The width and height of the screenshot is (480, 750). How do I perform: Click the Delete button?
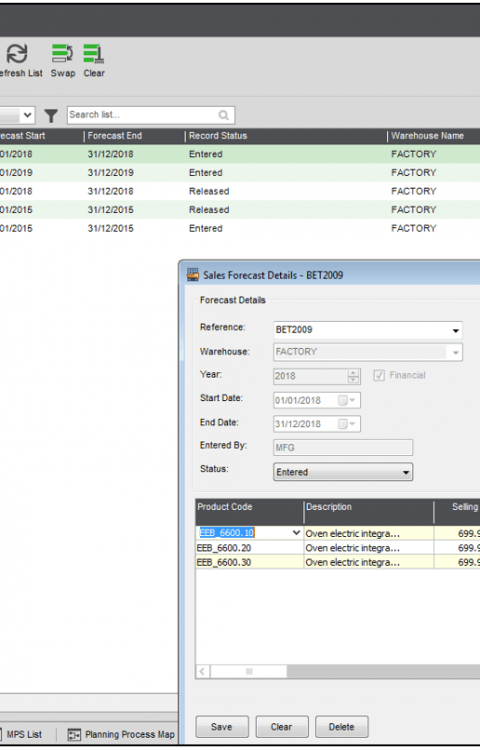tap(341, 727)
